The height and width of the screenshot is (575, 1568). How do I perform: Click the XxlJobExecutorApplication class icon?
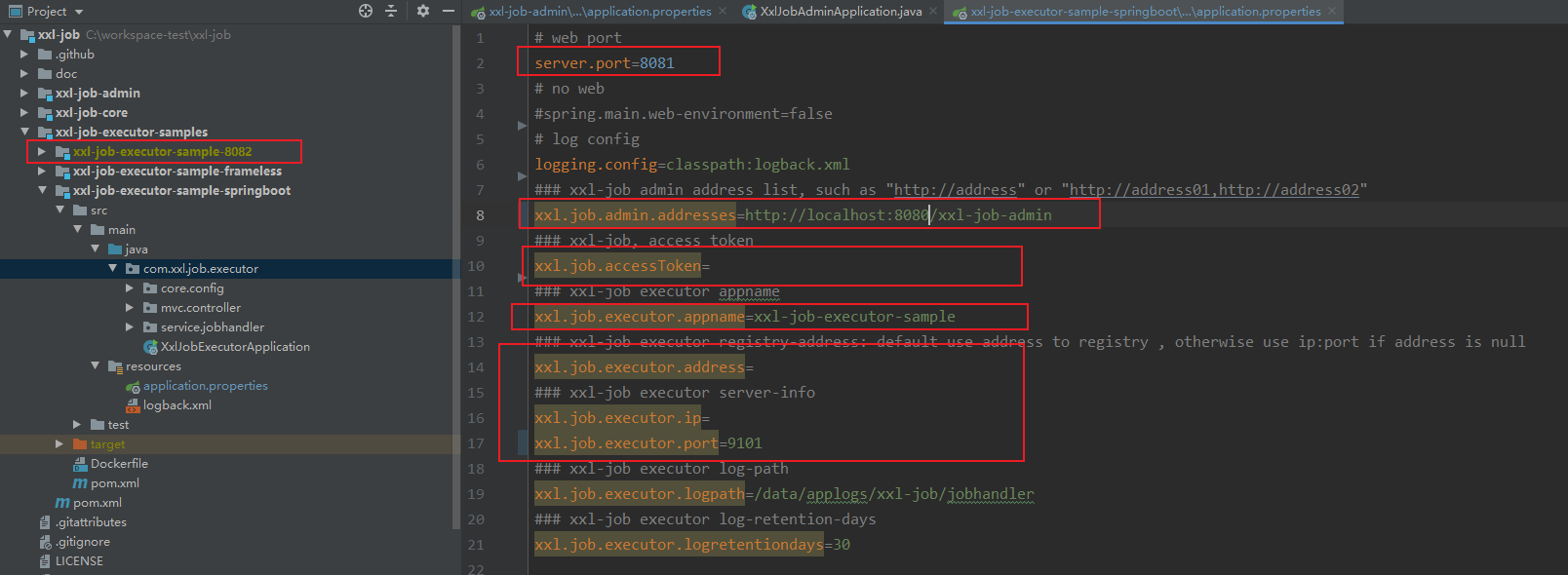150,347
